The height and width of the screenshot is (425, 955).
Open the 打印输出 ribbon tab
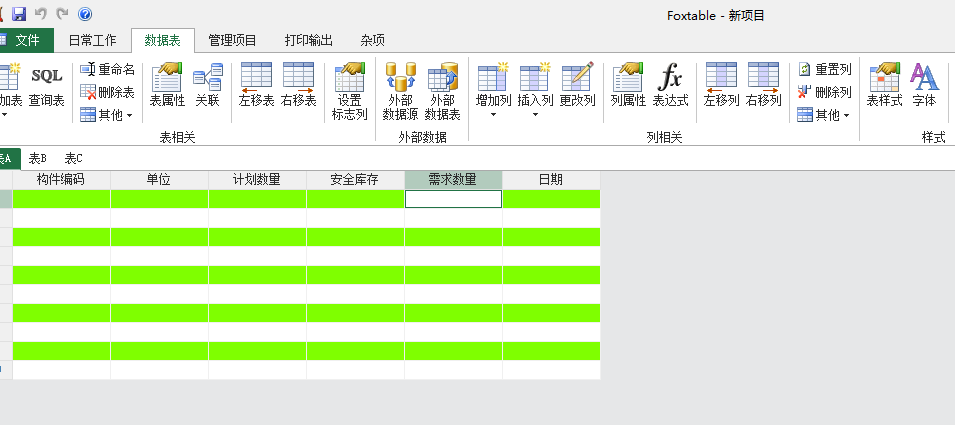click(x=308, y=41)
